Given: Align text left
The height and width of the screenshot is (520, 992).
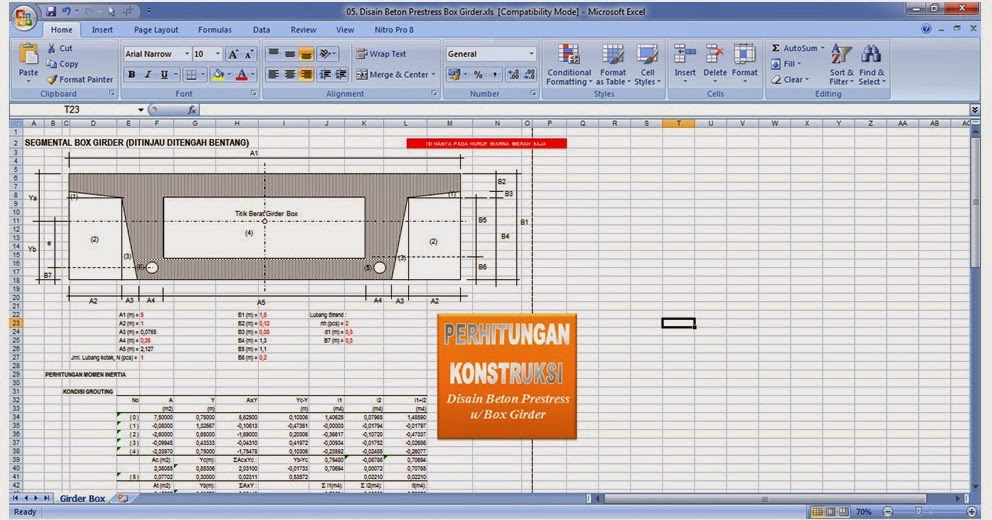Looking at the screenshot, I should tap(273, 75).
